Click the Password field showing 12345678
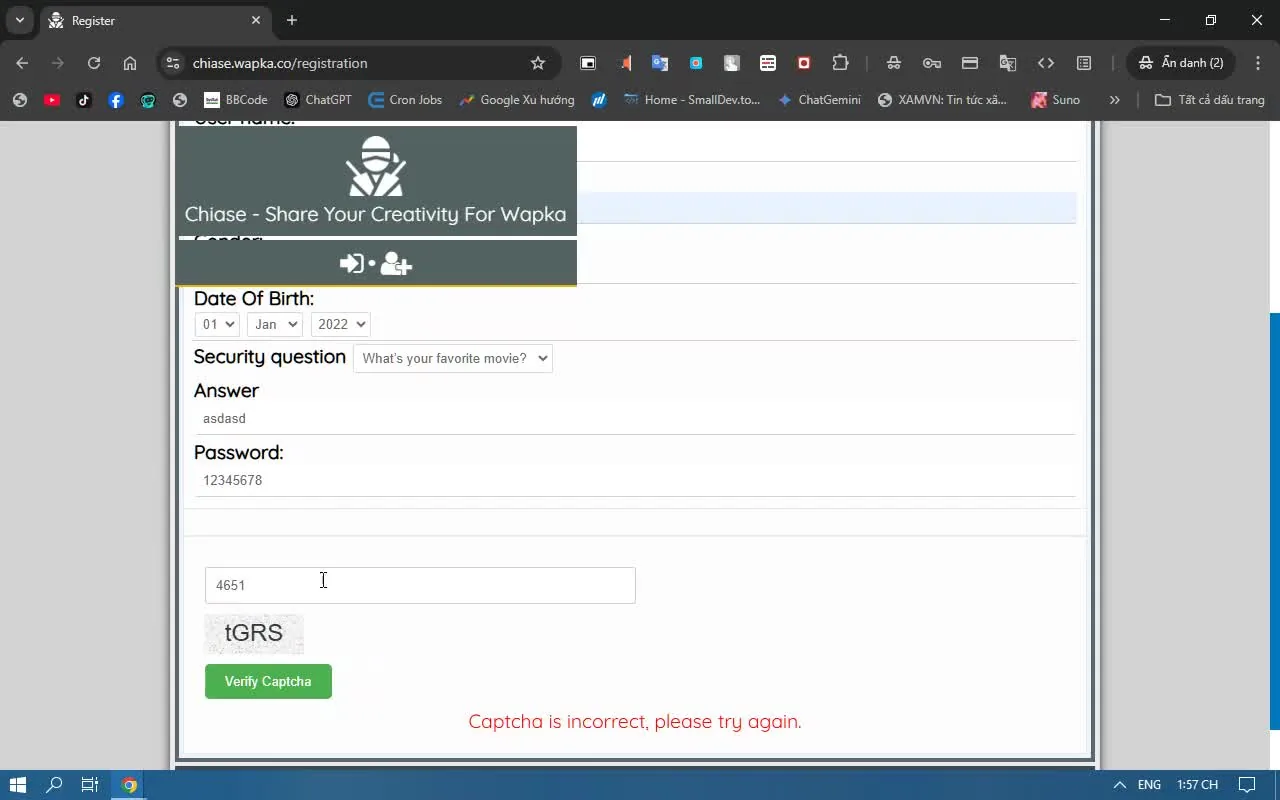The image size is (1280, 800). (634, 480)
